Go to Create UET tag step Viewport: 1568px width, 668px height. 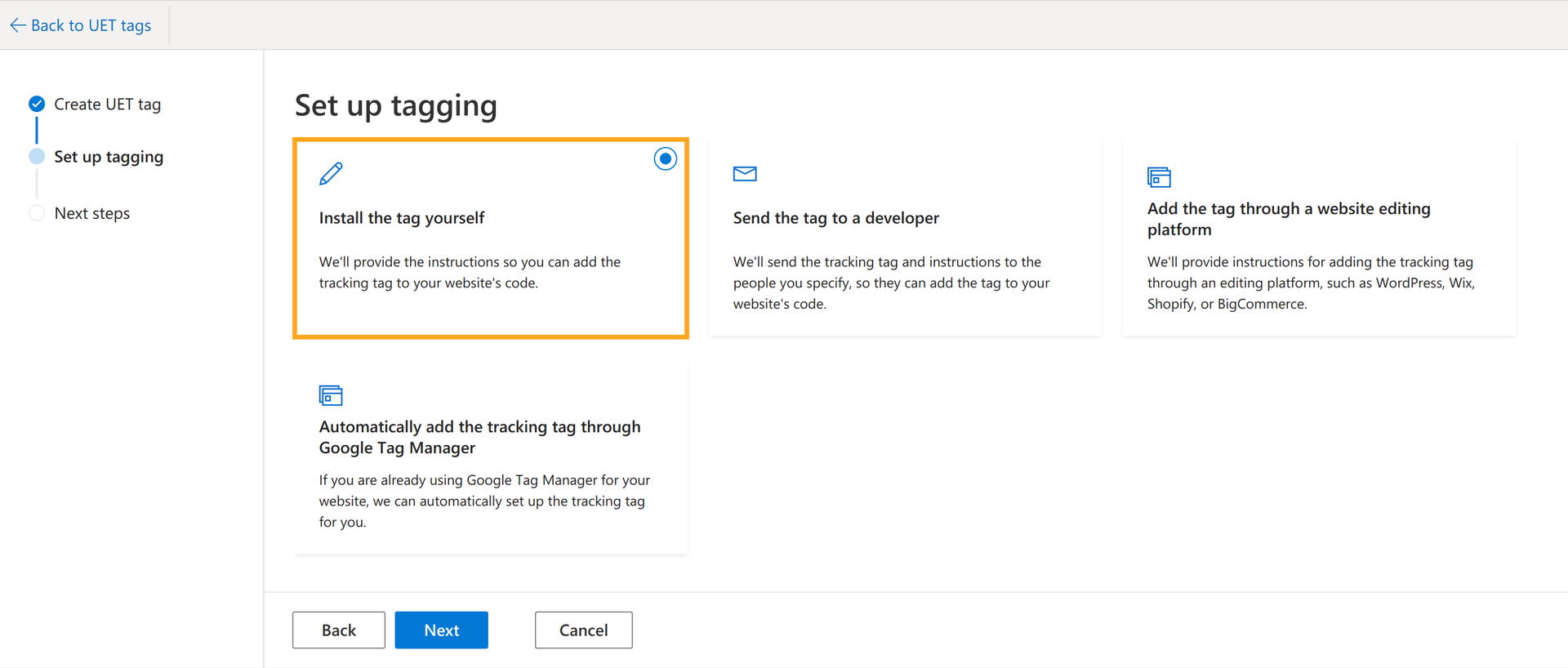click(x=107, y=105)
